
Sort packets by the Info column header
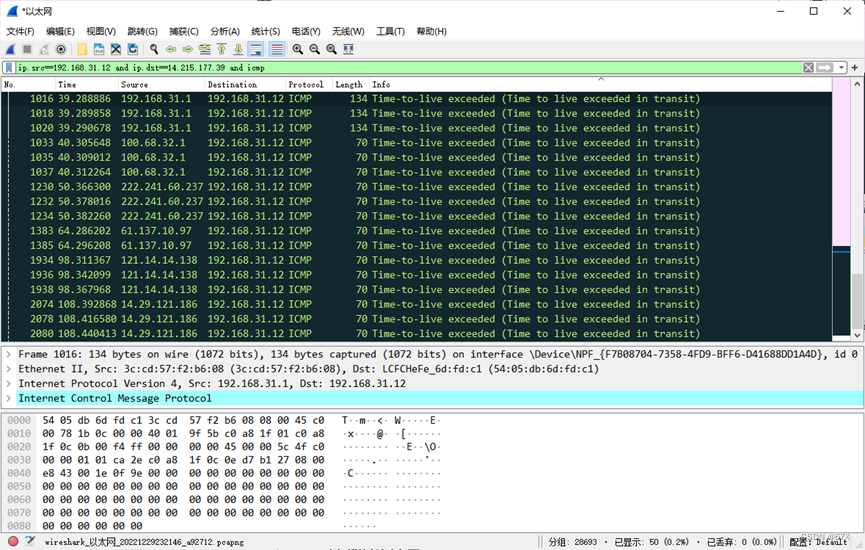pos(600,84)
